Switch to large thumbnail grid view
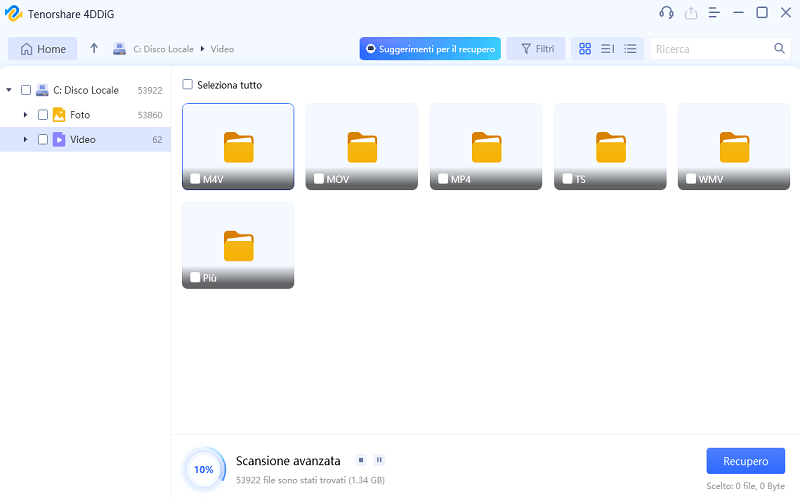 coord(585,49)
